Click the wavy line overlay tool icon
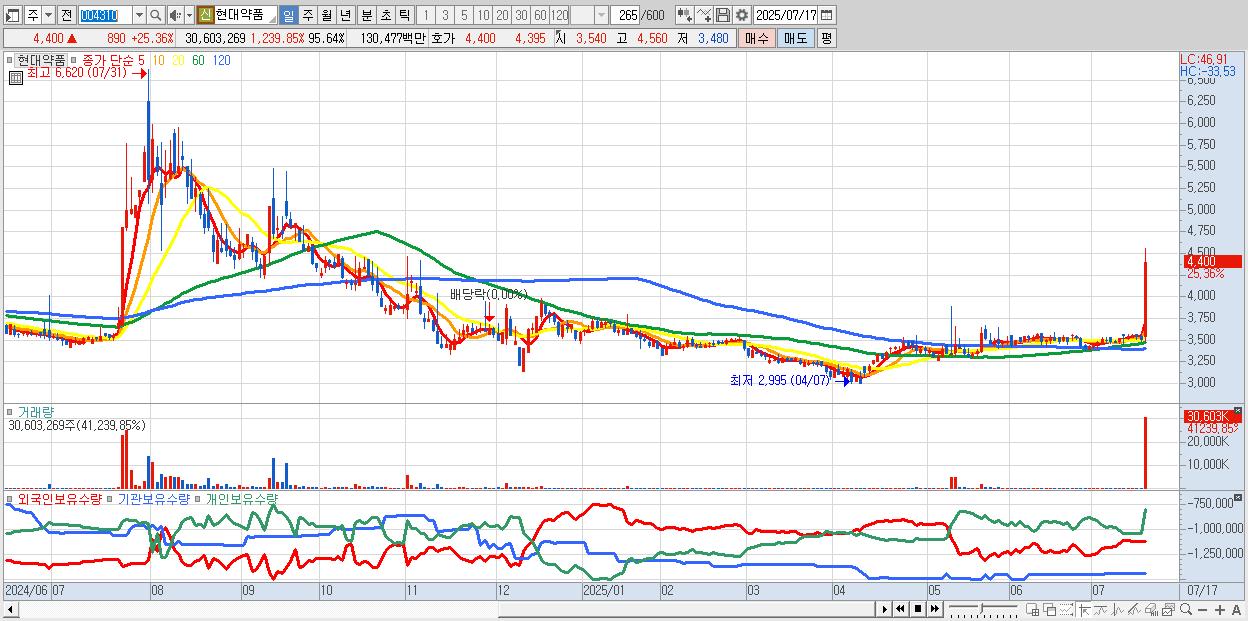Image resolution: width=1248 pixels, height=621 pixels. 1100,609
